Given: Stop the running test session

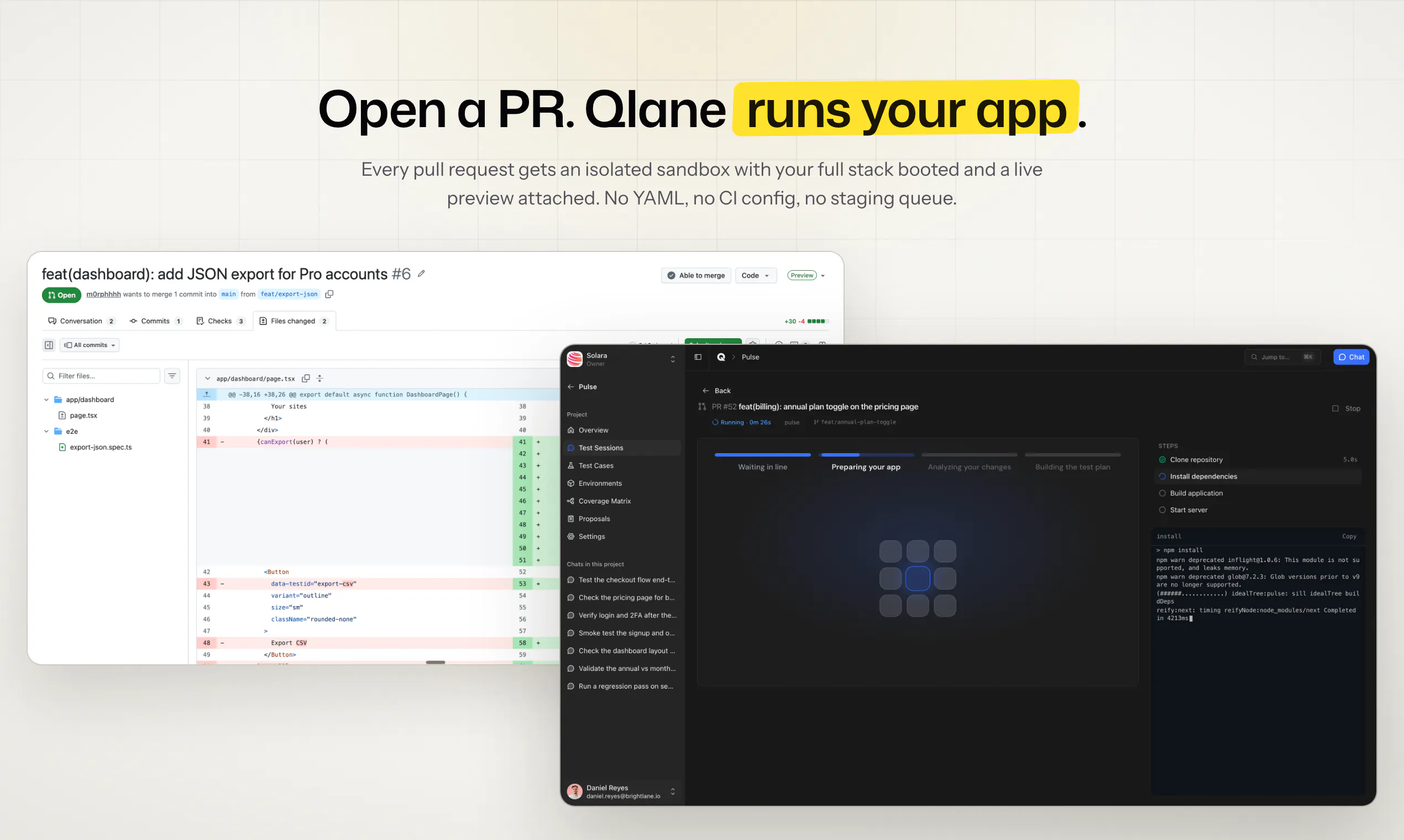Looking at the screenshot, I should [1347, 408].
